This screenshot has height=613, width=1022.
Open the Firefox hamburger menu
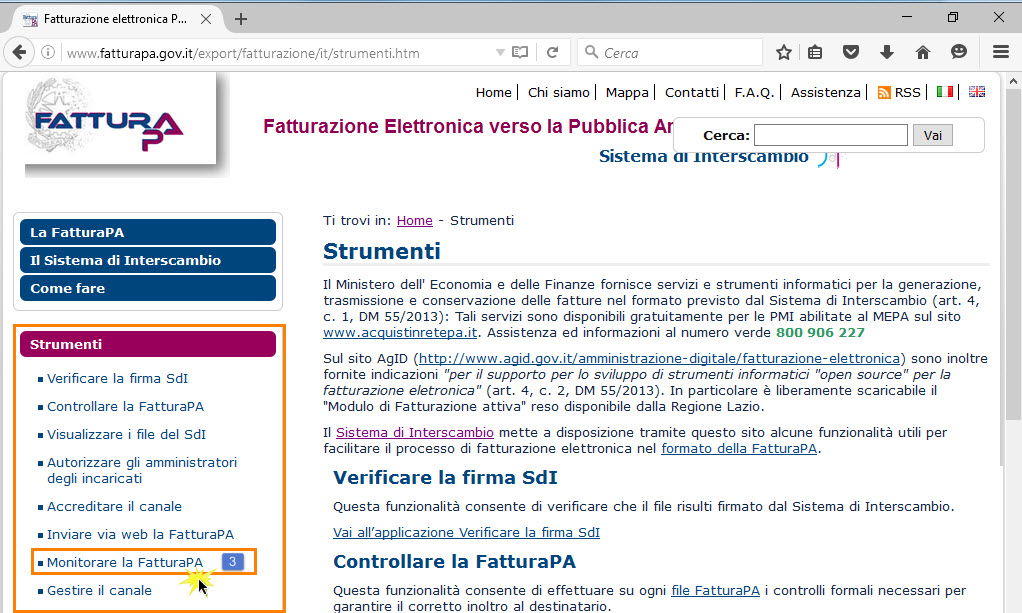tap(1000, 52)
